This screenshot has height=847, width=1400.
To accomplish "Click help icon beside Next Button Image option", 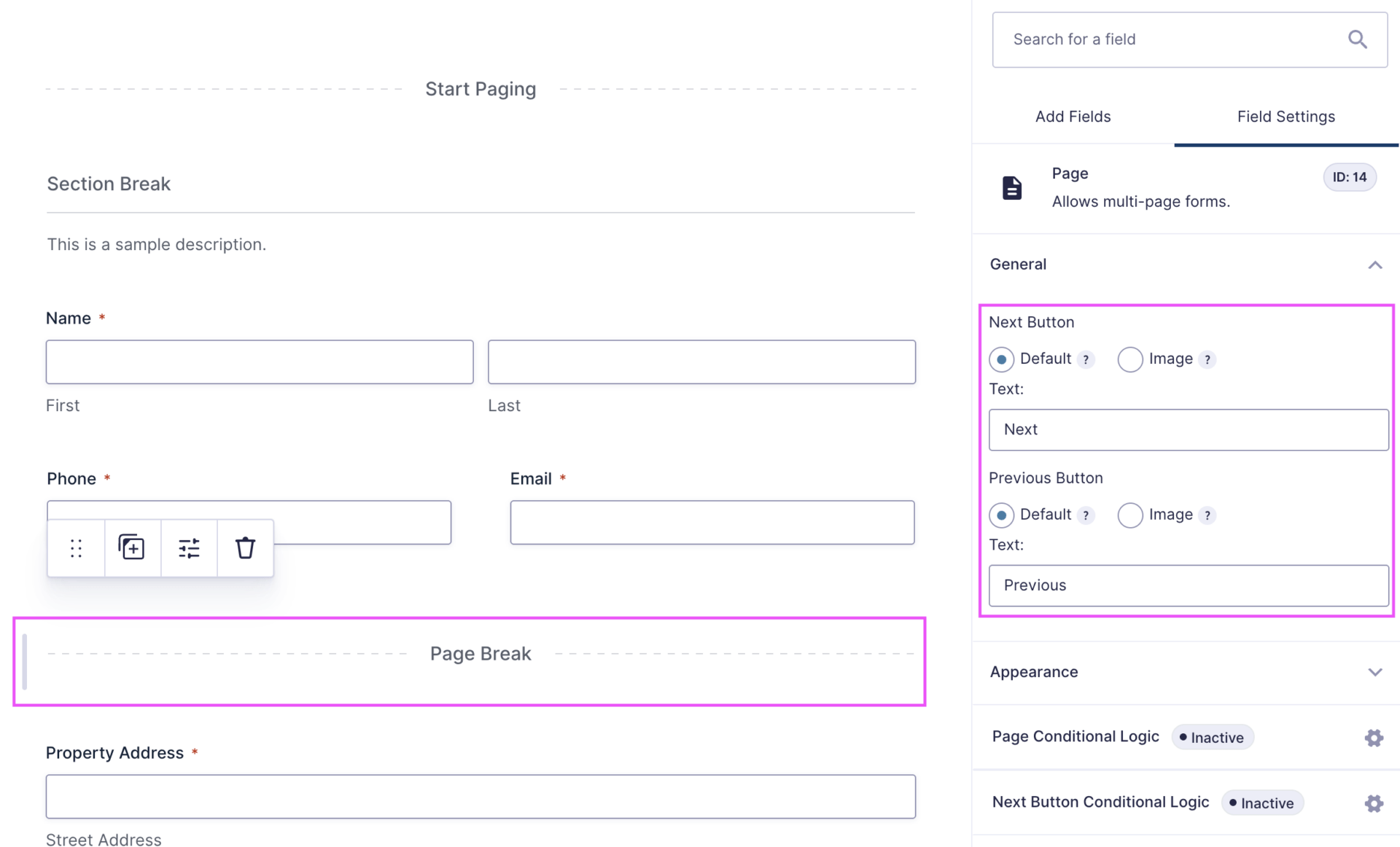I will point(1207,359).
